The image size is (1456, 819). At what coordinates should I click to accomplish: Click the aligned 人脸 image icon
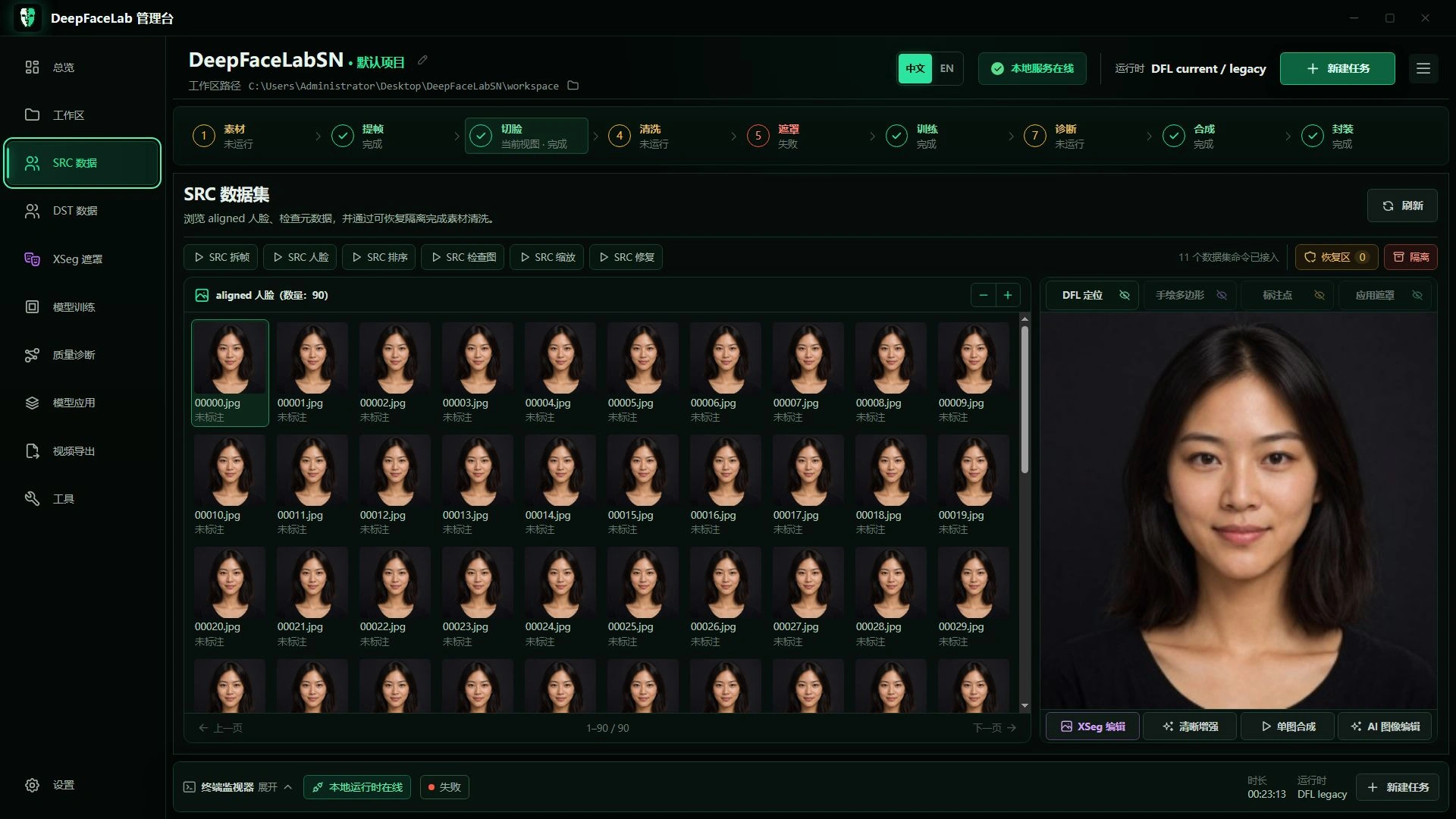point(202,295)
